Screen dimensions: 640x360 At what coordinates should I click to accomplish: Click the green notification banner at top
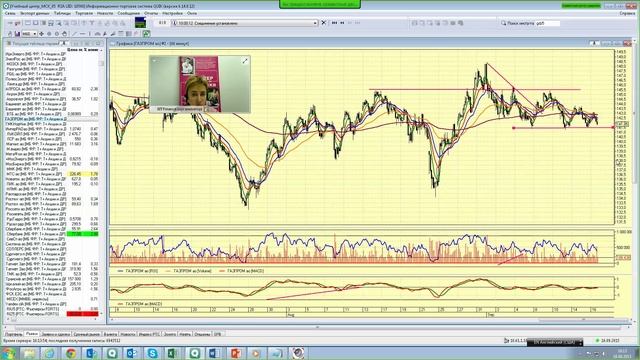(x=320, y=4)
